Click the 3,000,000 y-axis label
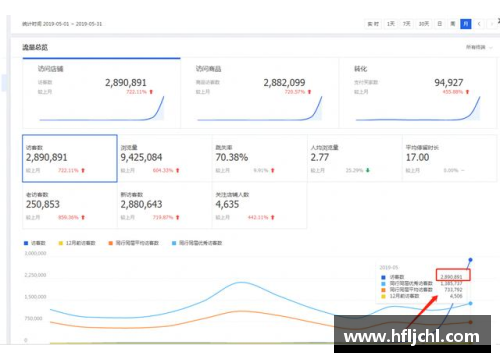This screenshot has height=362, width=500. pyautogui.click(x=35, y=253)
